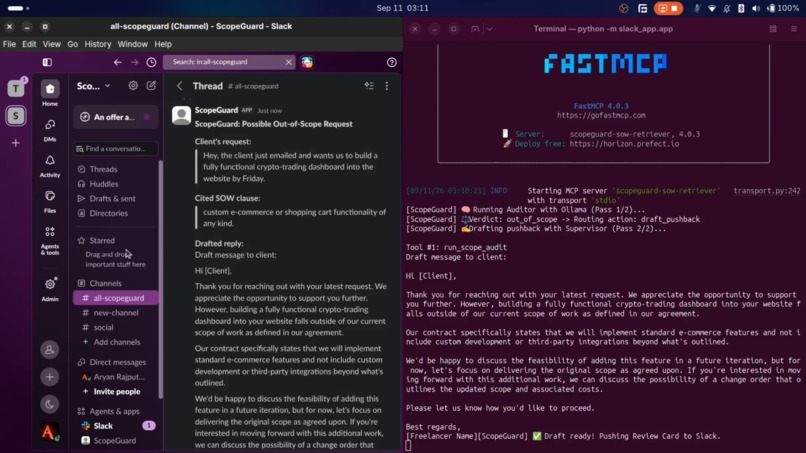Add a new workspace with the plus icon
The width and height of the screenshot is (806, 453).
(16, 143)
